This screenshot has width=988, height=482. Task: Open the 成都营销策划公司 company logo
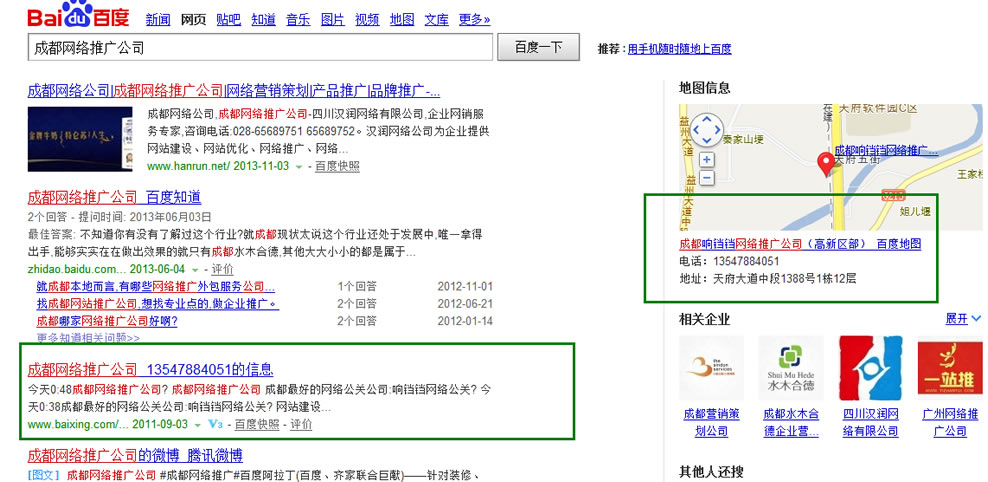tap(711, 368)
